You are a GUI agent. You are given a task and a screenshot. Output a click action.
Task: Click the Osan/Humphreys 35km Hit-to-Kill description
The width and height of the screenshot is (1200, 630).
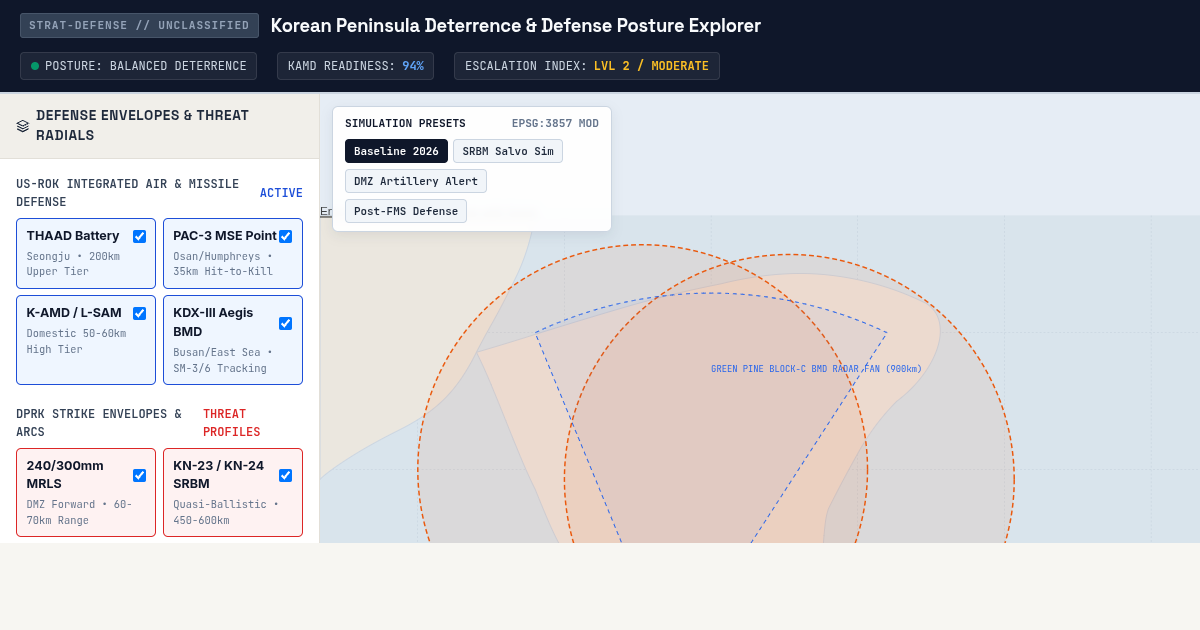tap(223, 264)
